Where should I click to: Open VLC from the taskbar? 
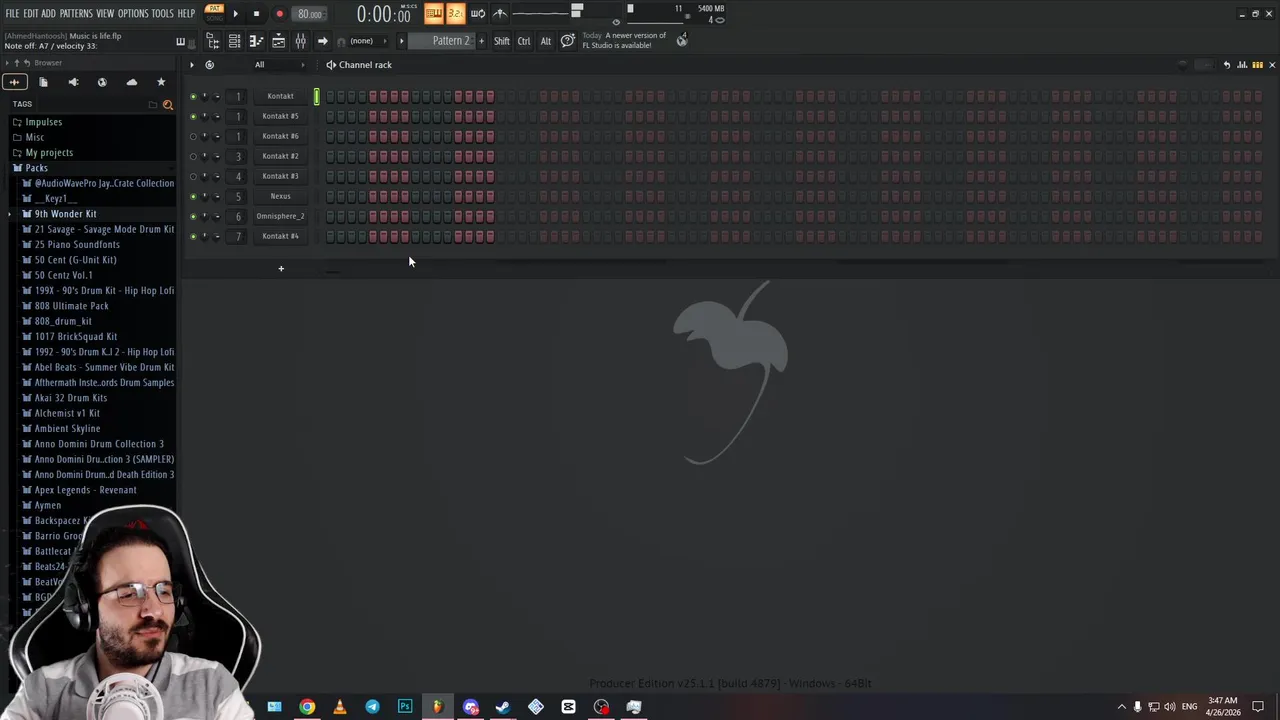[x=340, y=707]
